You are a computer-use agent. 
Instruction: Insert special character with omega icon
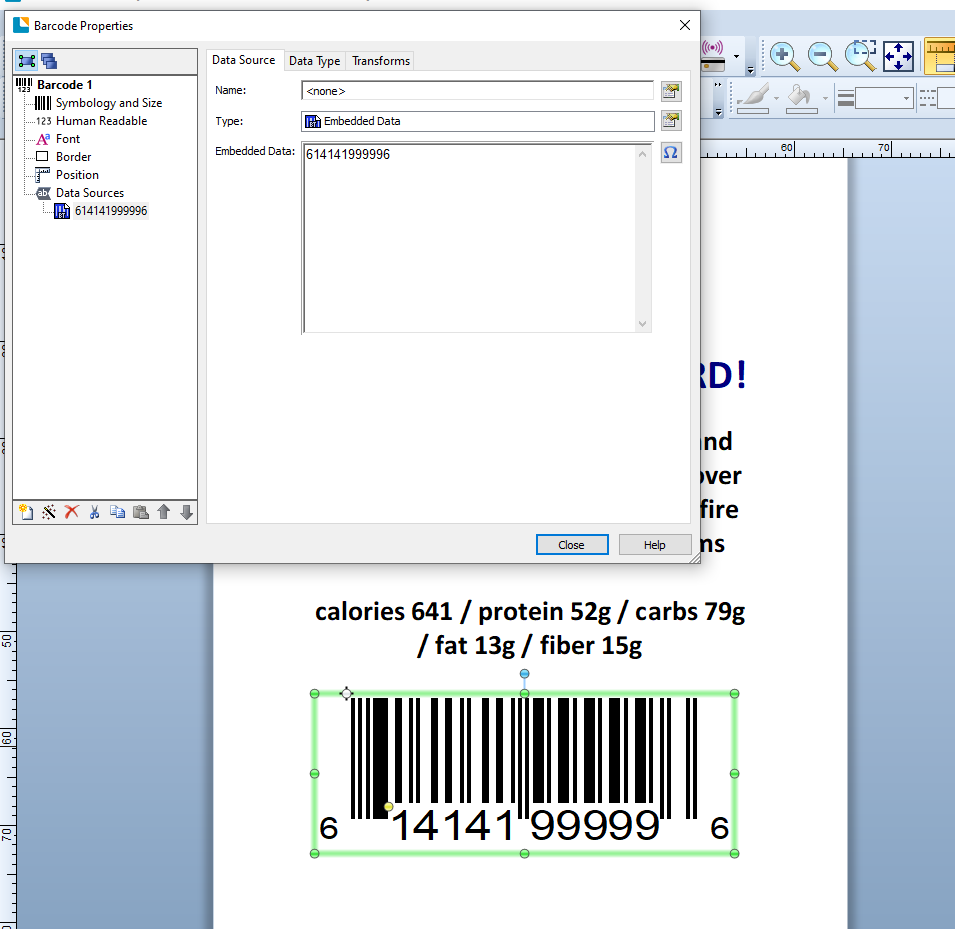(671, 153)
